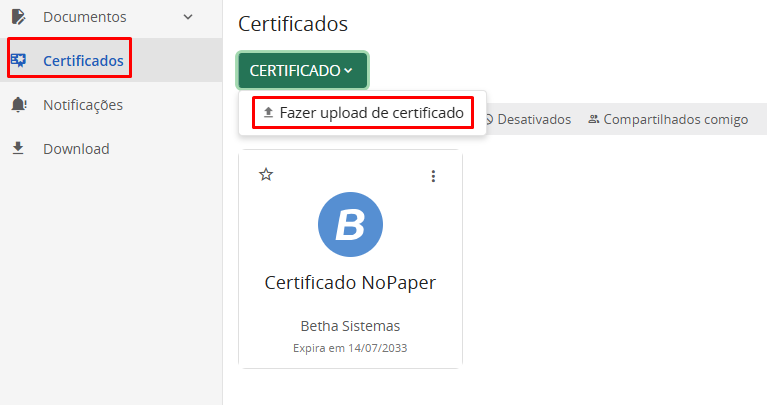This screenshot has height=405, width=767.
Task: Click the round blue Betha B logo
Action: pyautogui.click(x=350, y=225)
